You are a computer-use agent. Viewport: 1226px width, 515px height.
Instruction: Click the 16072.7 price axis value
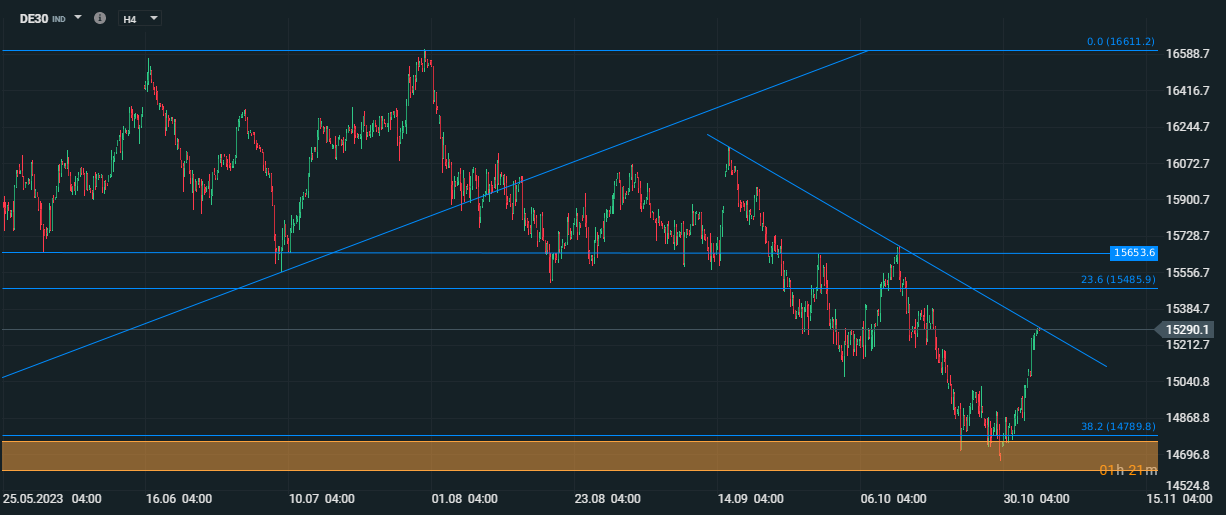(1188, 163)
